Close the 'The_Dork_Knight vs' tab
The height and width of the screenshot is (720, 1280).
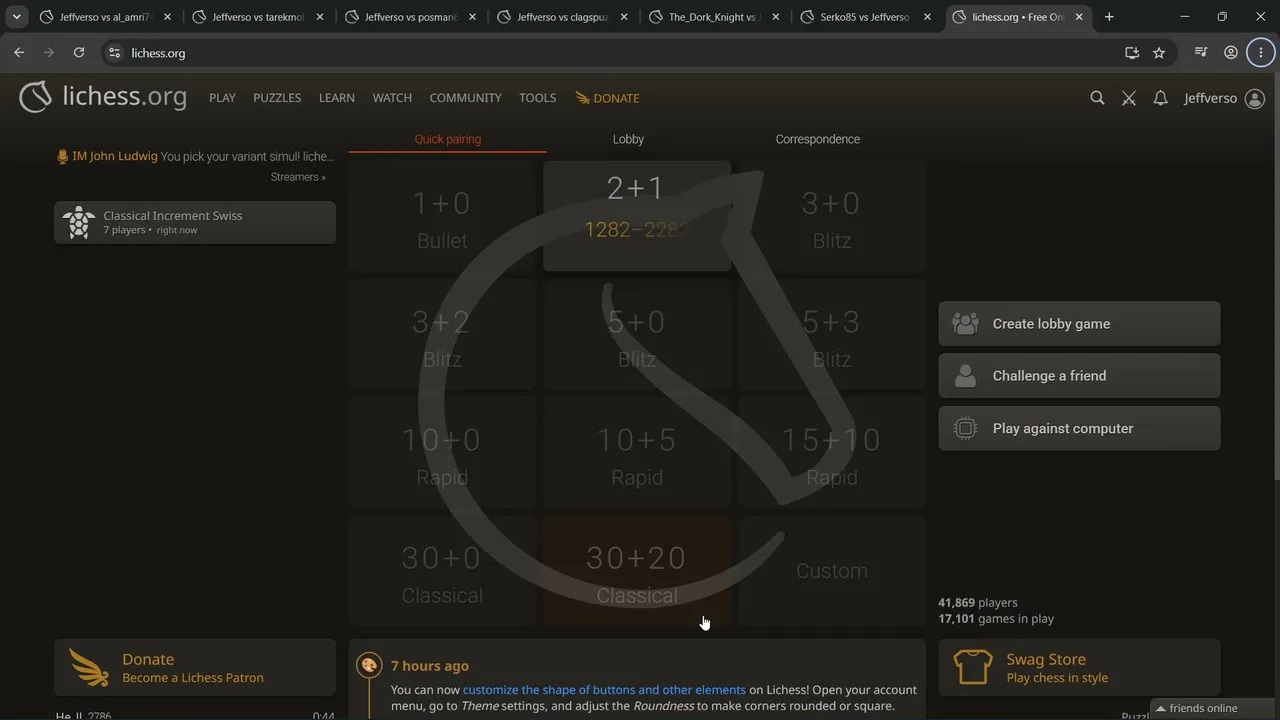point(778,17)
